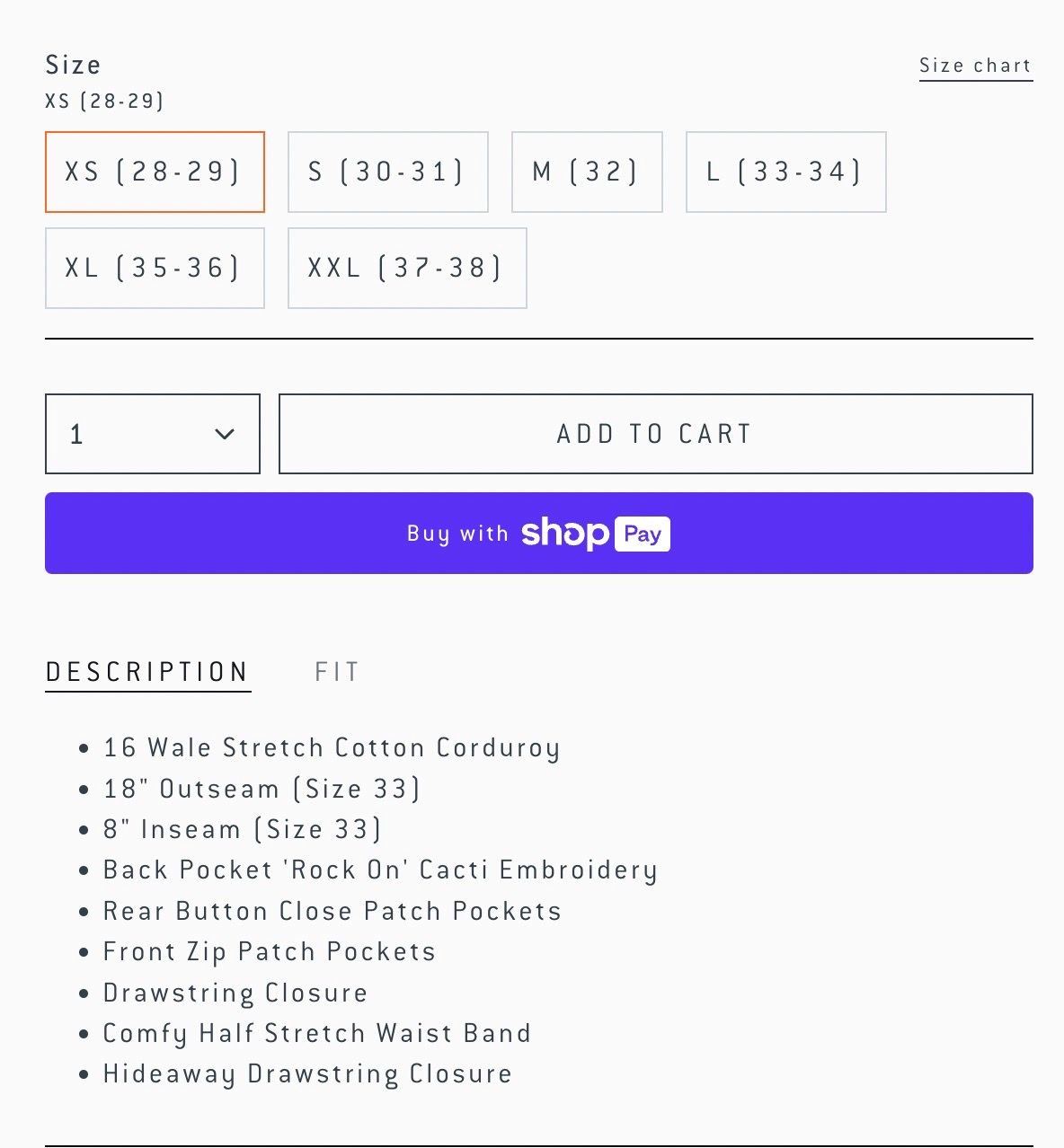Switch to the Fit tab

337,672
